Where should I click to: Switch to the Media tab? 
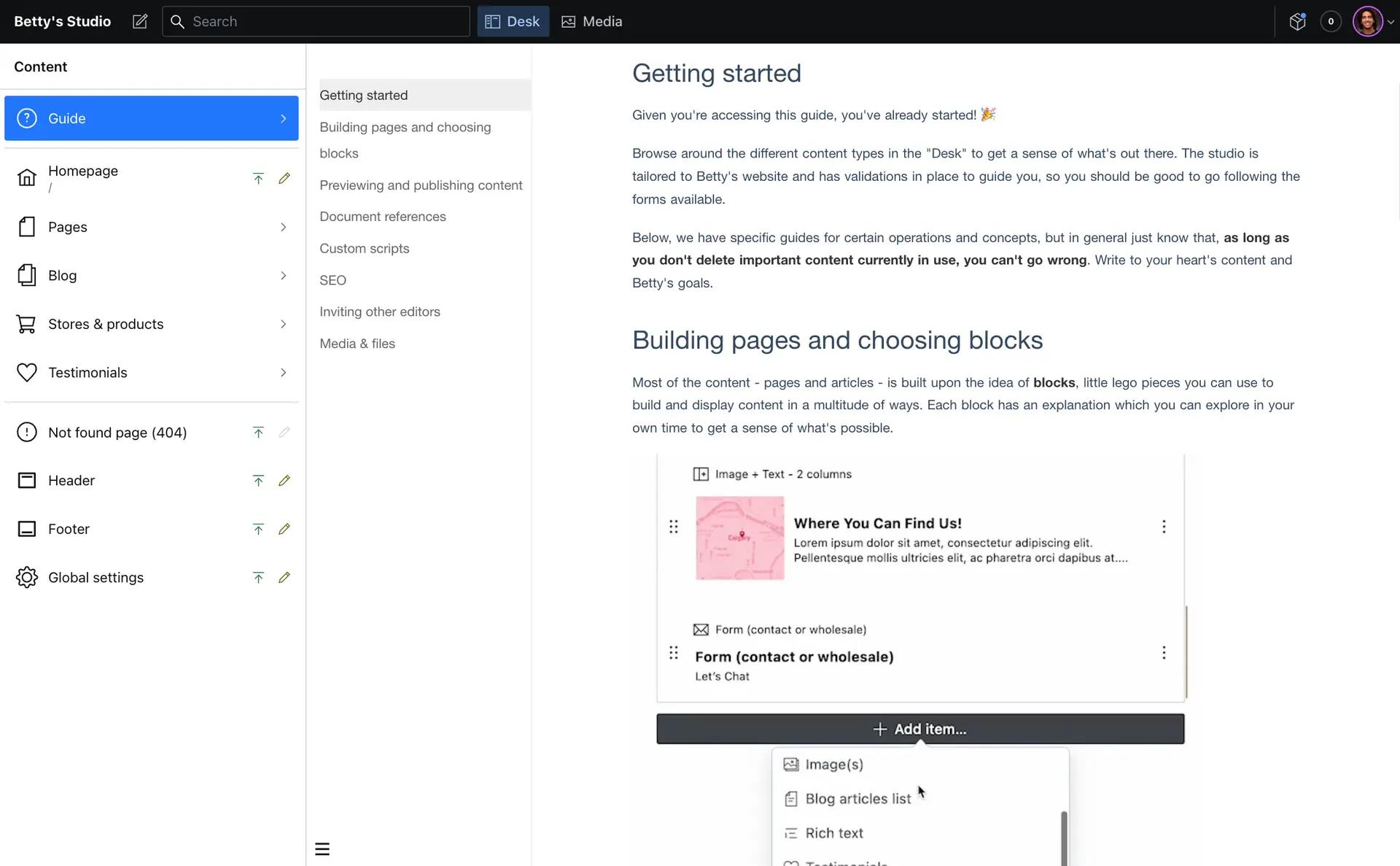[591, 22]
